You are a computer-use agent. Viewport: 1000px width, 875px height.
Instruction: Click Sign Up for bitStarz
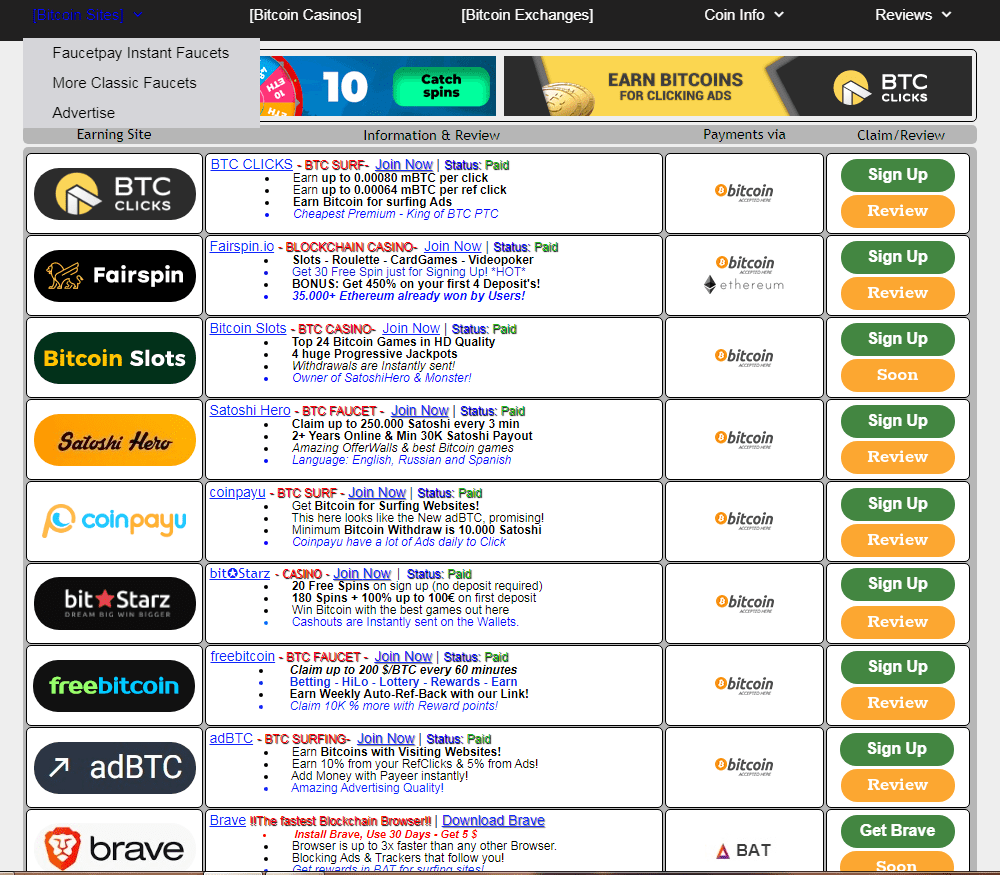[x=897, y=584]
